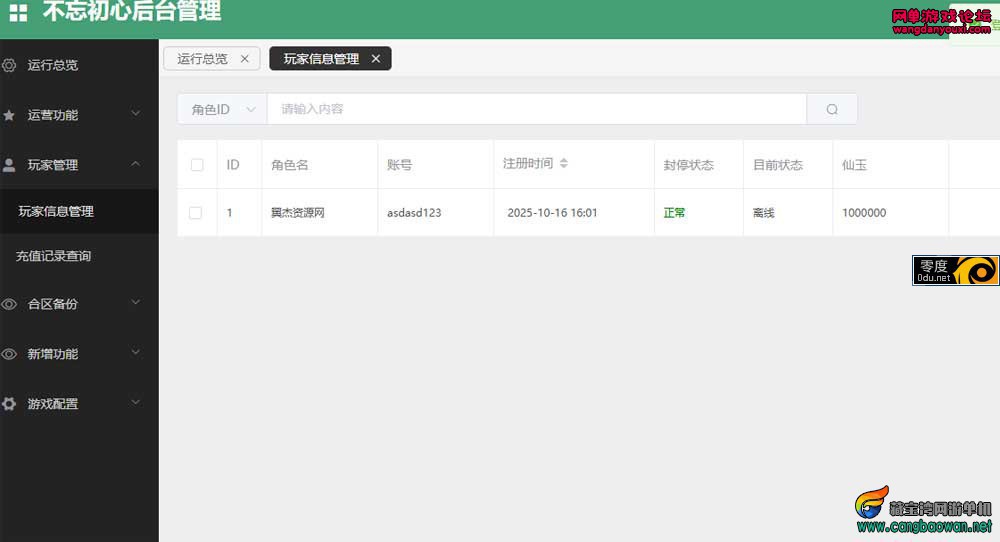The width and height of the screenshot is (1000, 542).
Task: Click the 游戏配置 sidebar menu label
Action: click(x=53, y=404)
